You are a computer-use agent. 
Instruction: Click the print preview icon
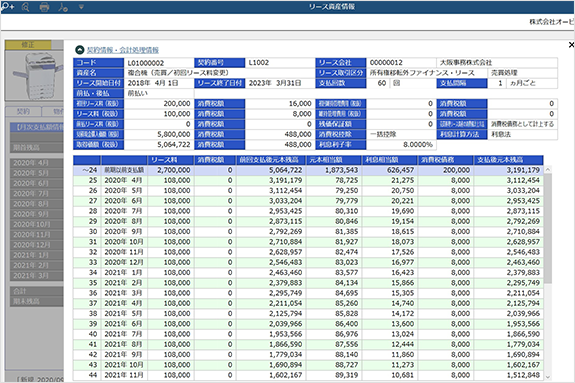click(26, 7)
